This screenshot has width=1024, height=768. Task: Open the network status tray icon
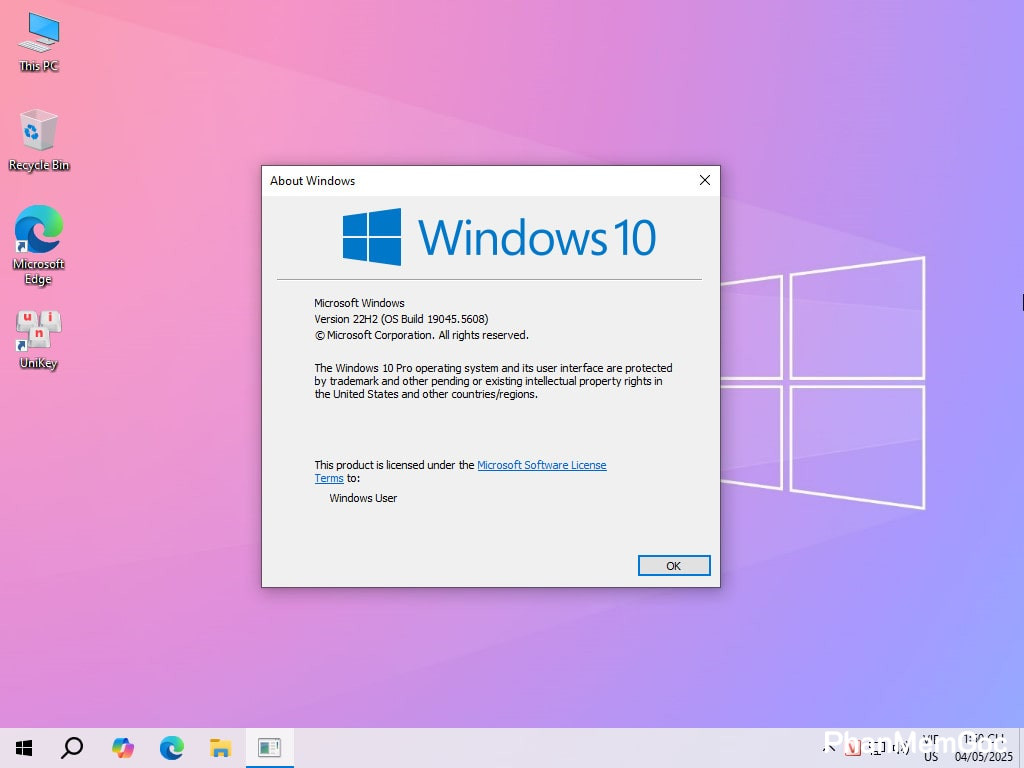pos(874,748)
